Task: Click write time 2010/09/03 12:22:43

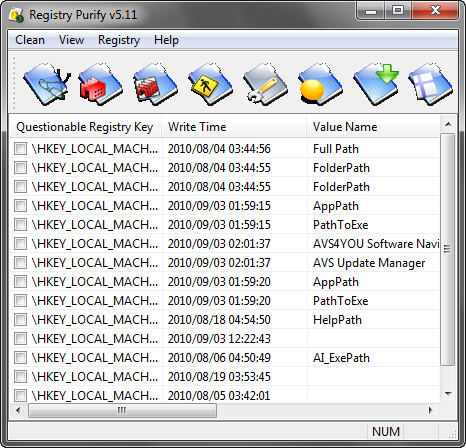Action: pyautogui.click(x=219, y=339)
